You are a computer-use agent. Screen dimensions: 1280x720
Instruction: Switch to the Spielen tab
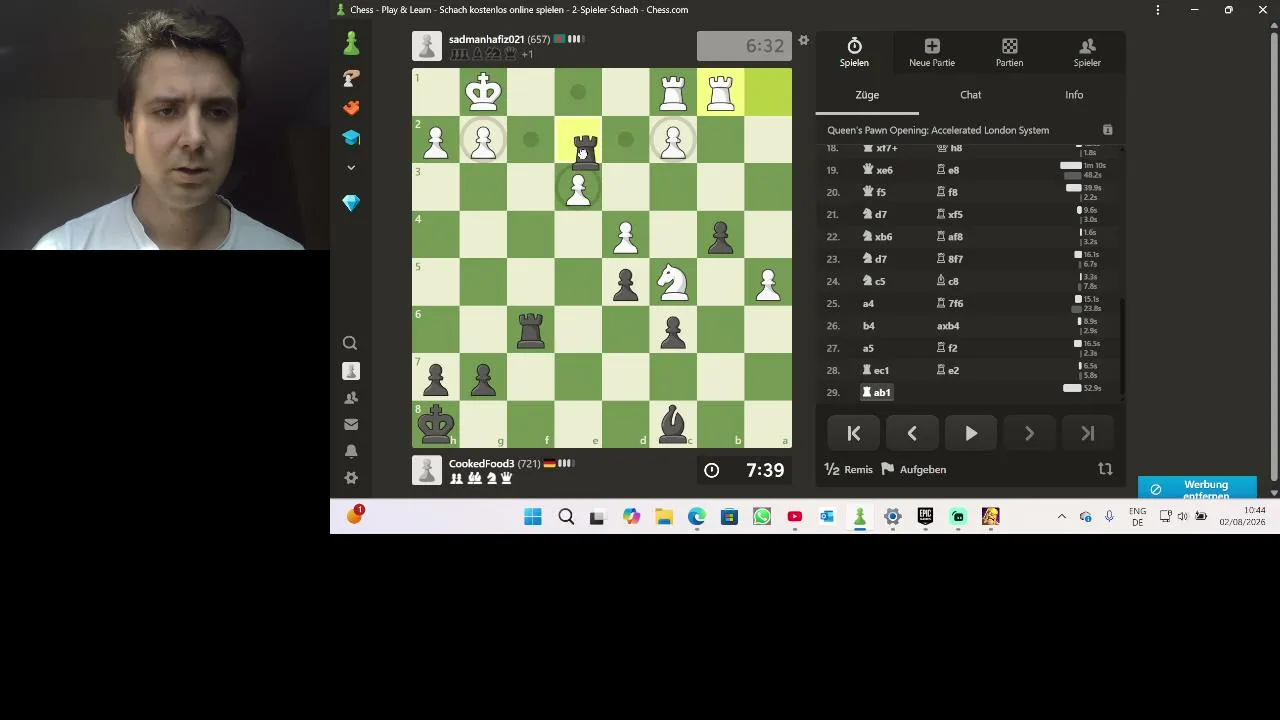pos(854,53)
